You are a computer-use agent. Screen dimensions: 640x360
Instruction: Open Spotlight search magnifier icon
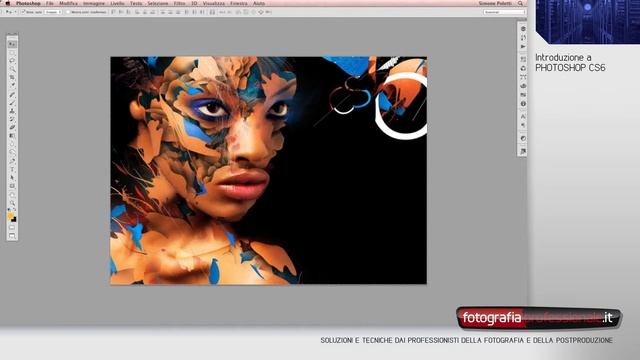[x=520, y=3]
